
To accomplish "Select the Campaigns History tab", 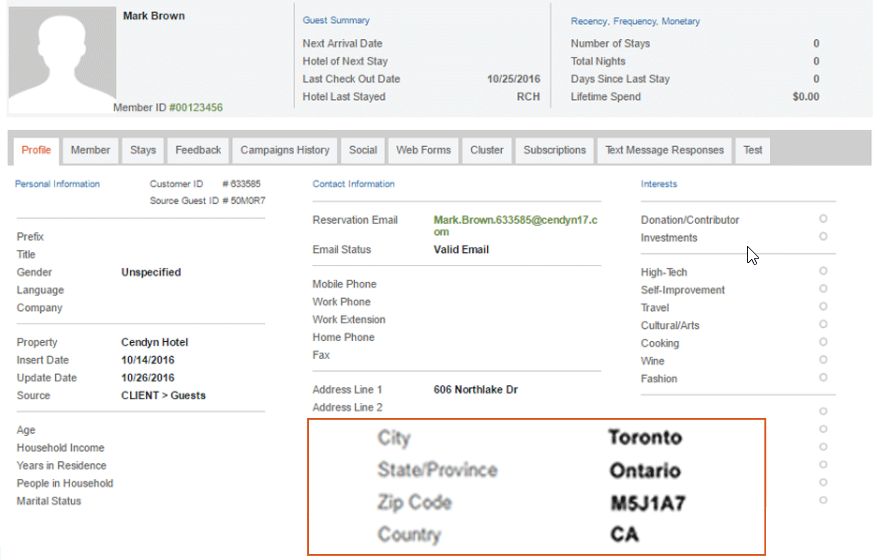I will pos(285,150).
